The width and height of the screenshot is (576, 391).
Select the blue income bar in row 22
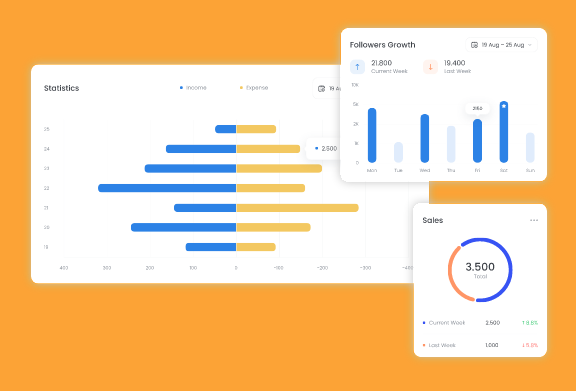[x=167, y=188]
